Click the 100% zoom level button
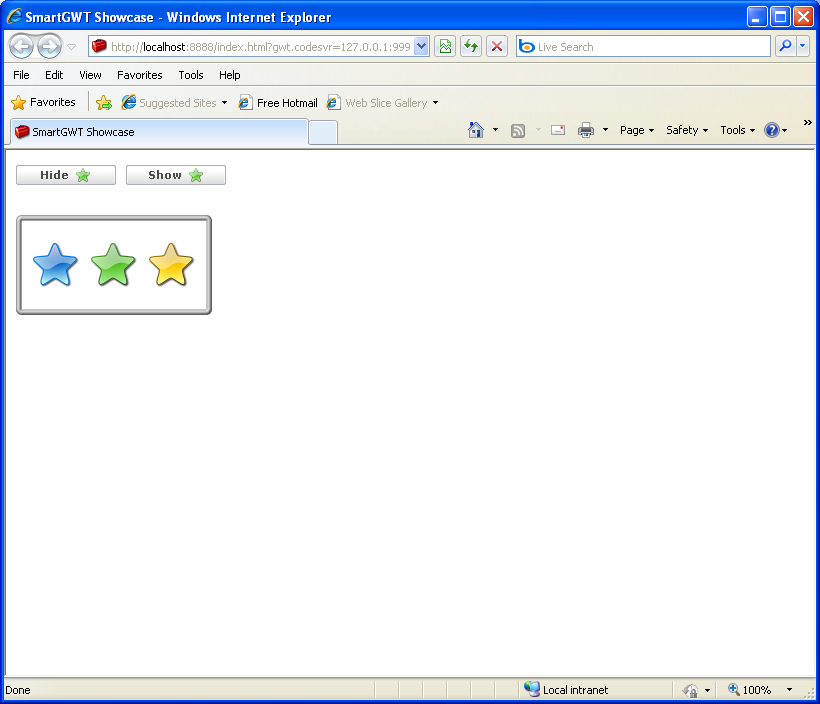This screenshot has width=820, height=704. pyautogui.click(x=750, y=689)
